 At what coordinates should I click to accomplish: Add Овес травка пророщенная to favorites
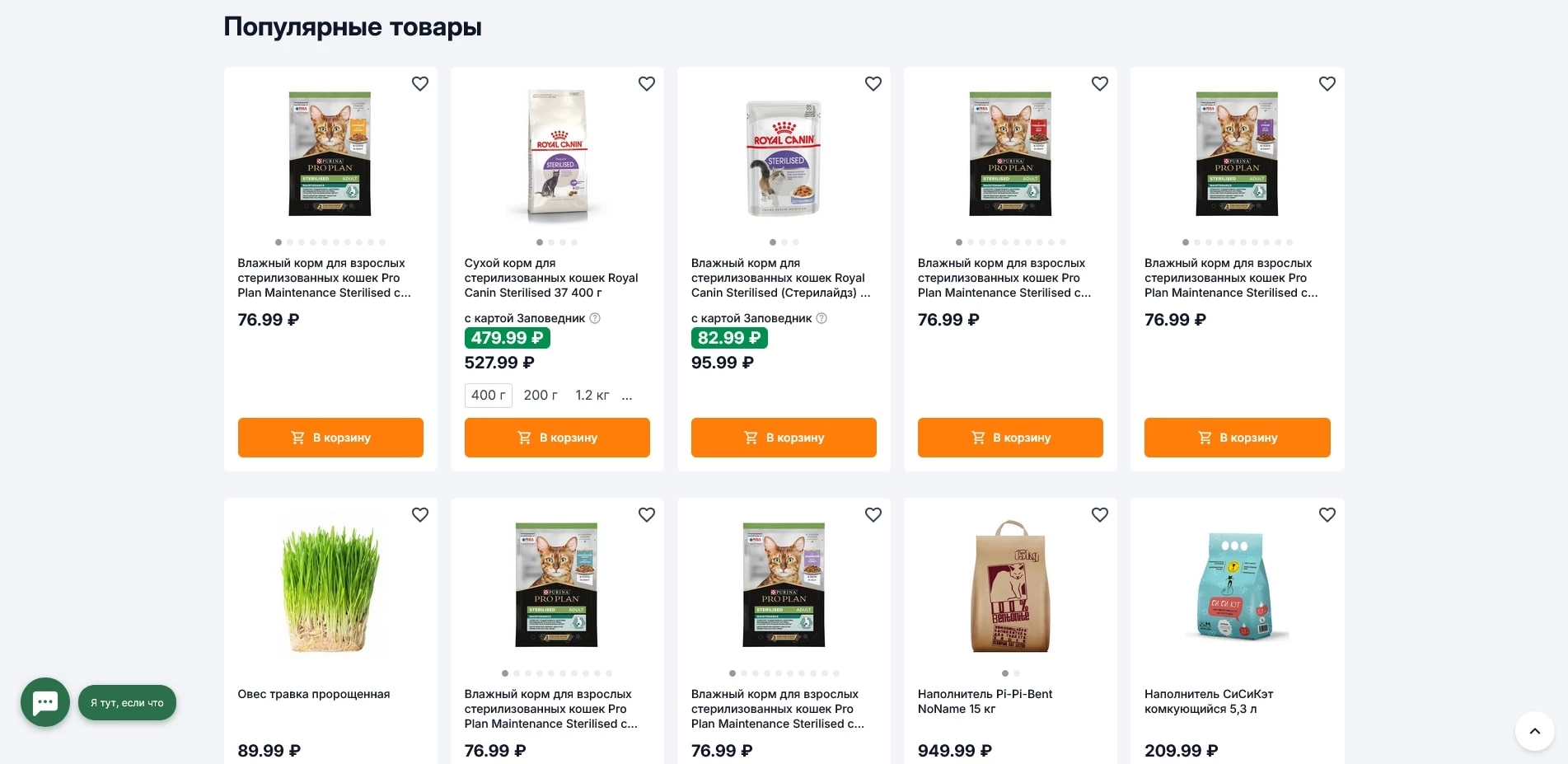tap(420, 515)
